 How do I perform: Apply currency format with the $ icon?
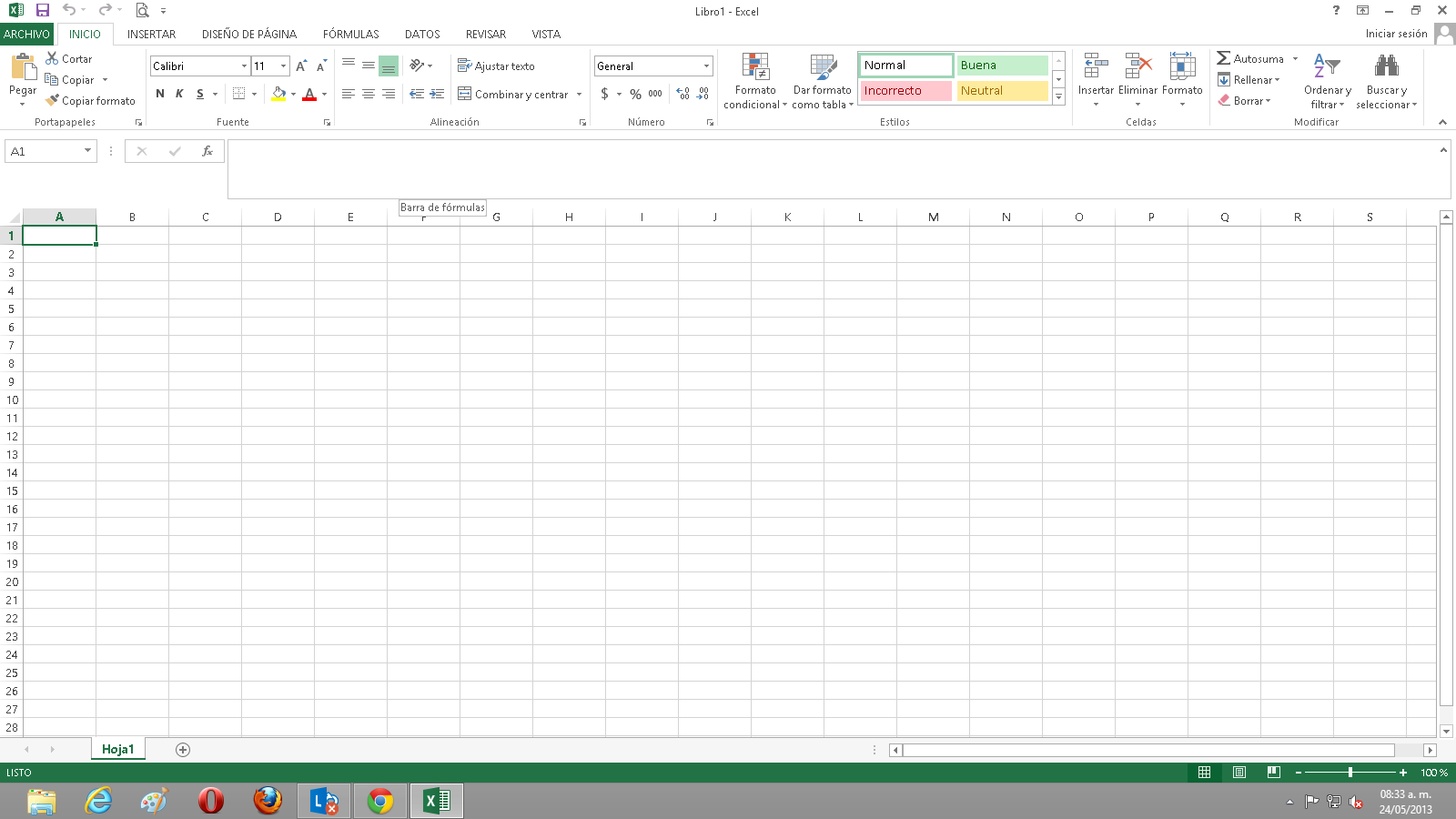(603, 93)
